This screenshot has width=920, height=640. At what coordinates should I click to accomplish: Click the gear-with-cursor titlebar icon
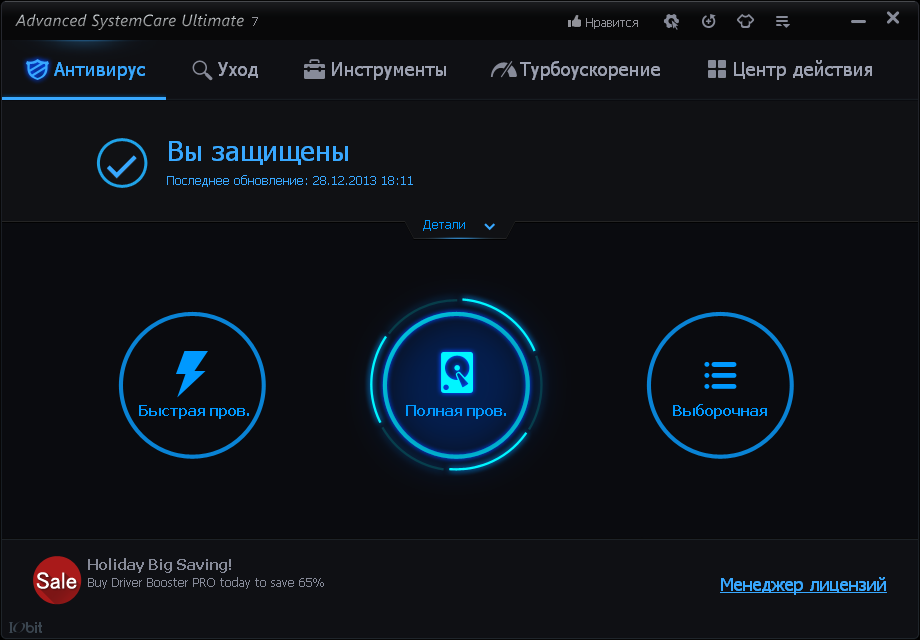tap(671, 20)
